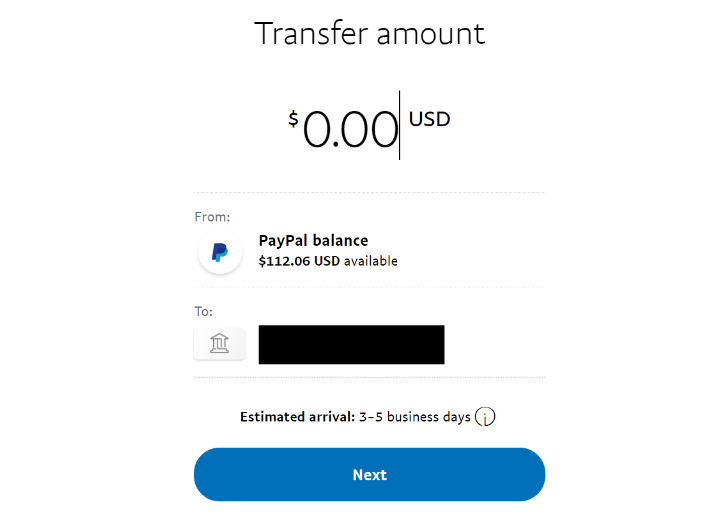The height and width of the screenshot is (520, 720).
Task: Click the word available in the balance line
Action: coord(371,261)
